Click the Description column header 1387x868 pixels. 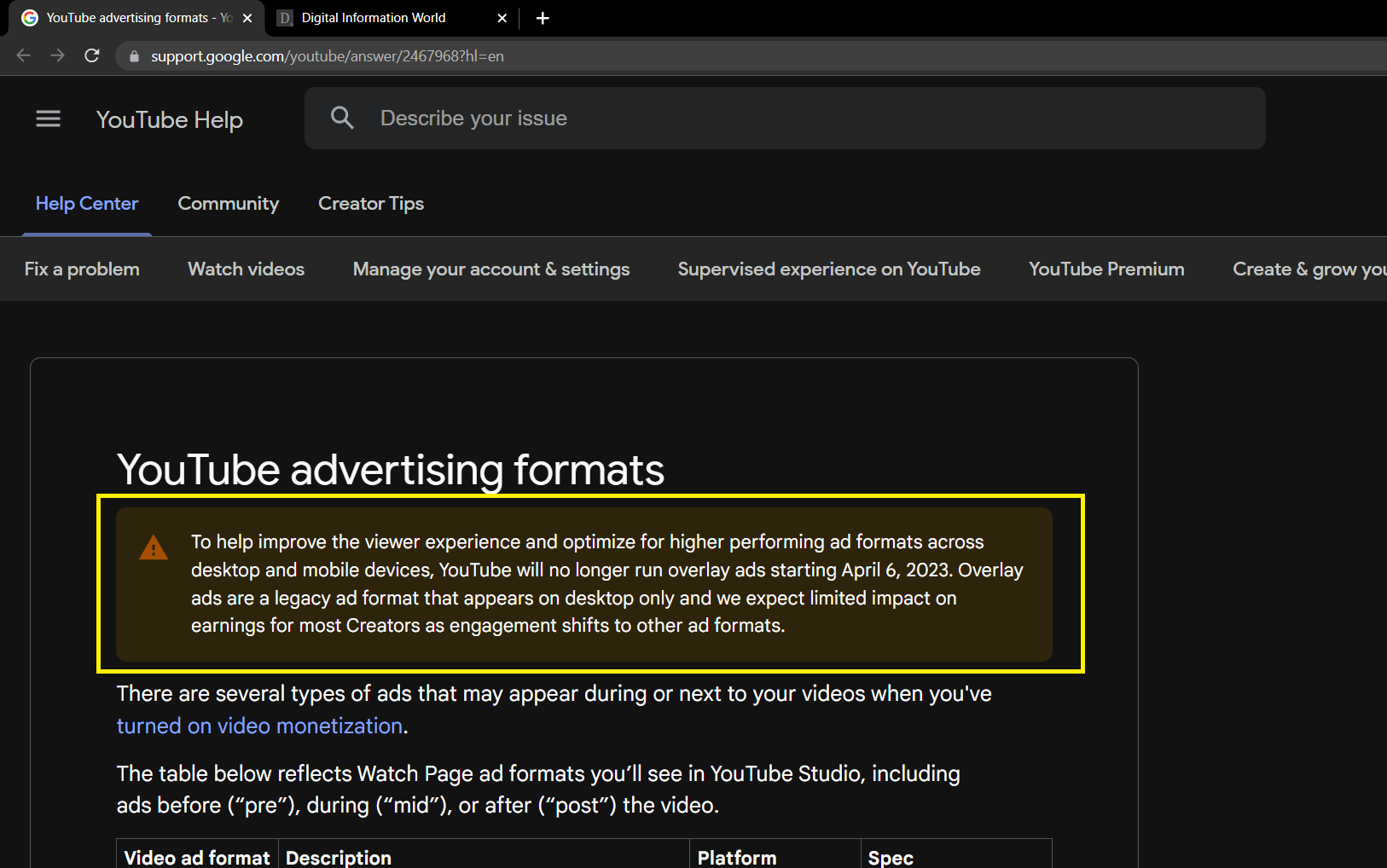pos(339,857)
